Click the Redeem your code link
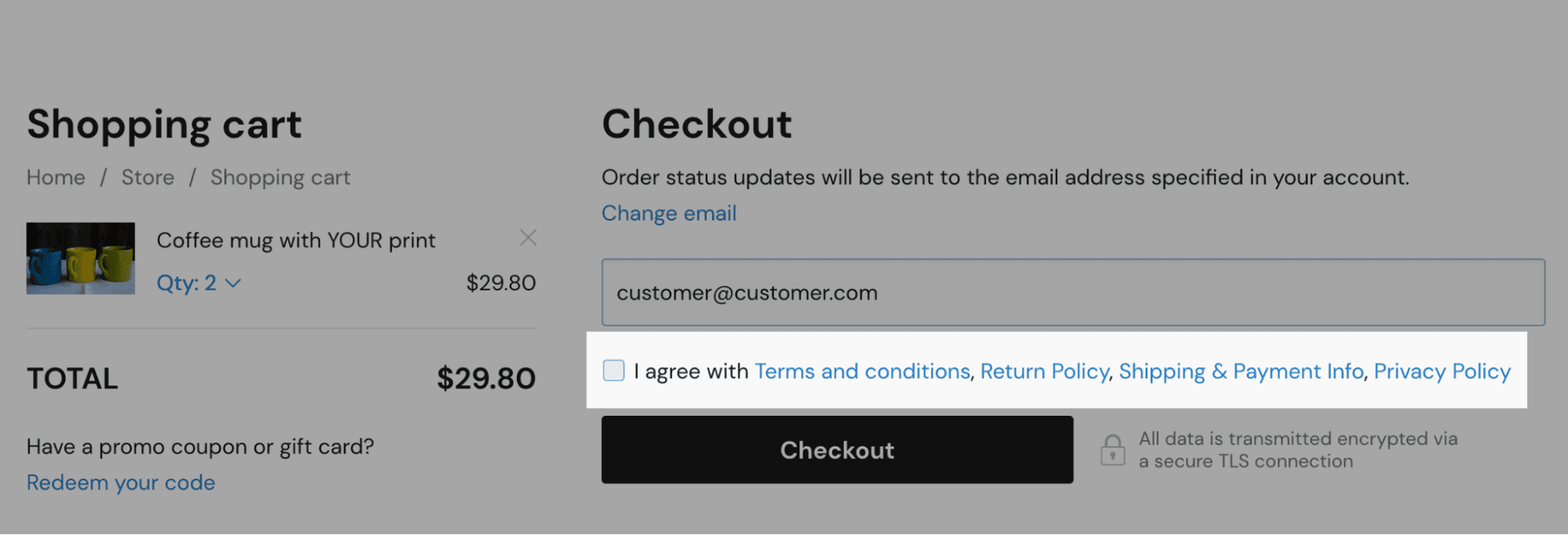Screen dimensions: 1568x535 coord(121,483)
